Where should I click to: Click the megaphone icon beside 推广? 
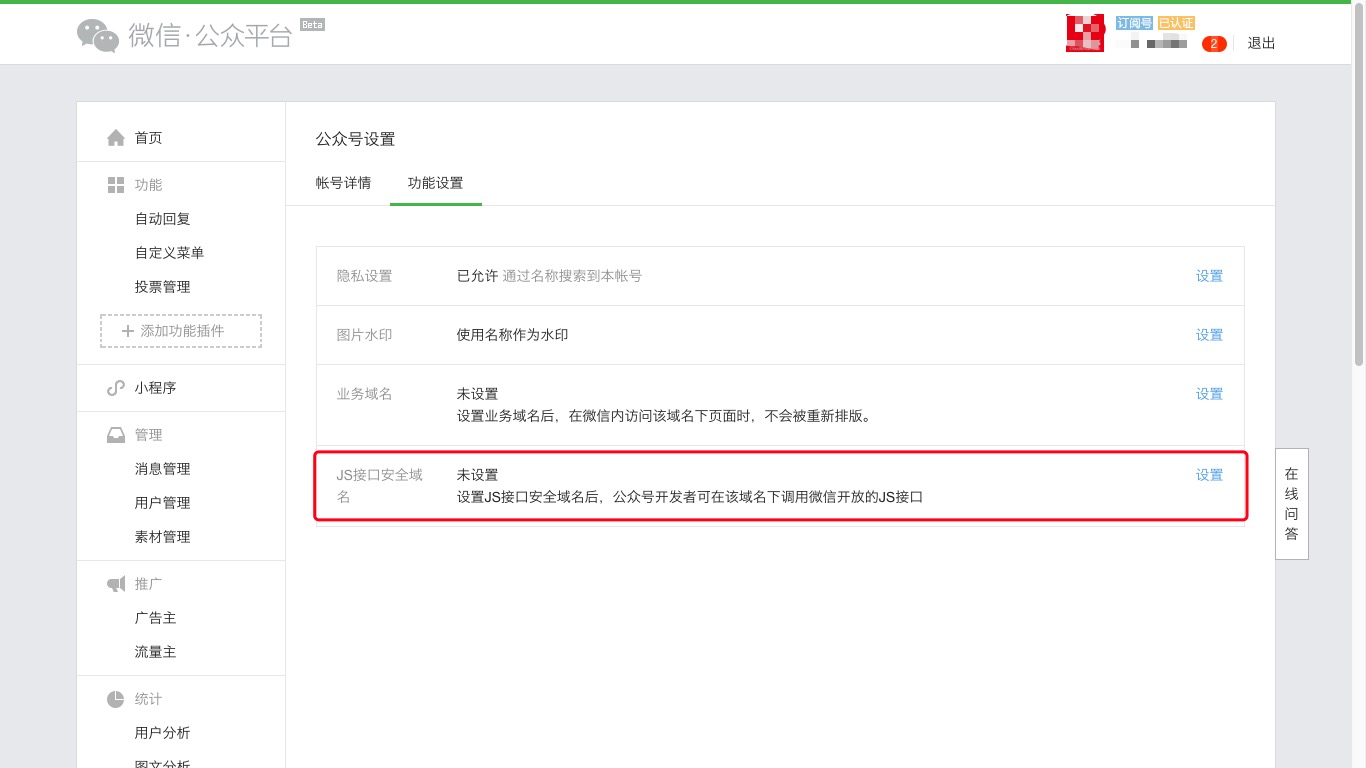[116, 584]
